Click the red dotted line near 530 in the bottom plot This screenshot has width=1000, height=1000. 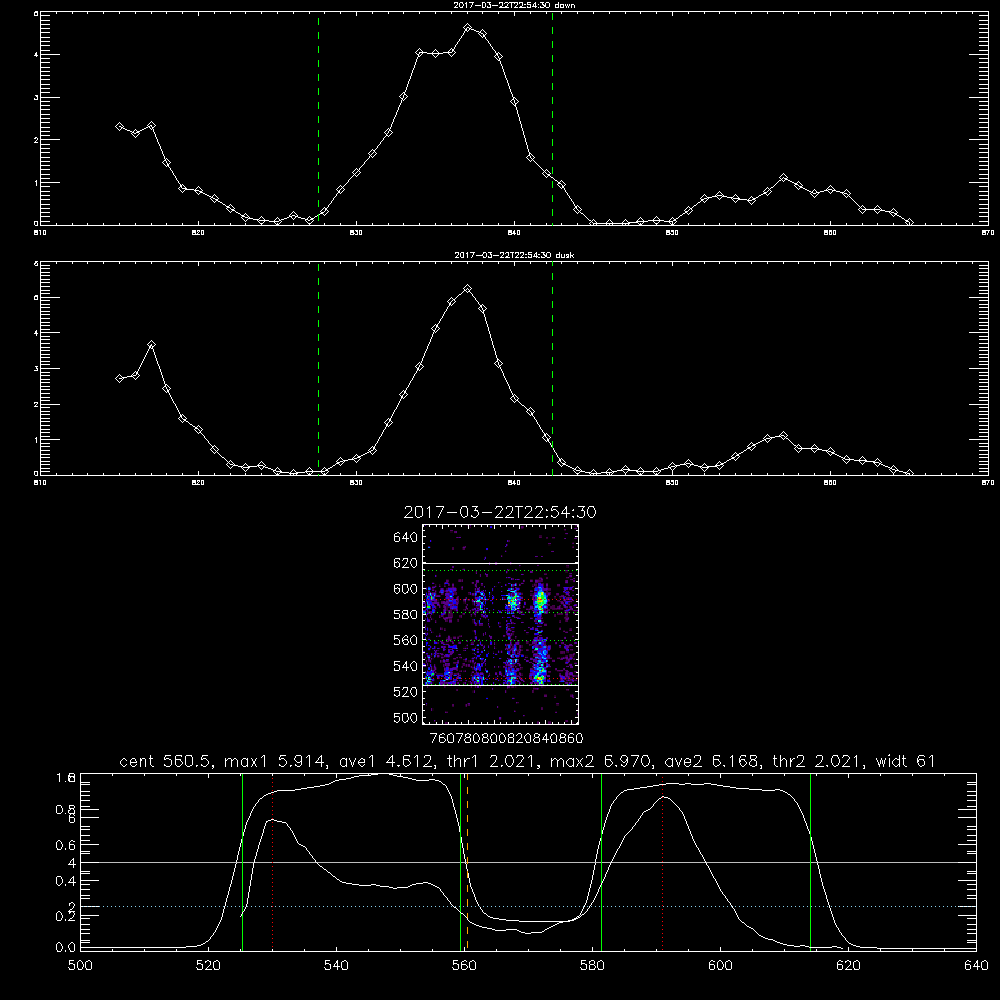[x=272, y=862]
